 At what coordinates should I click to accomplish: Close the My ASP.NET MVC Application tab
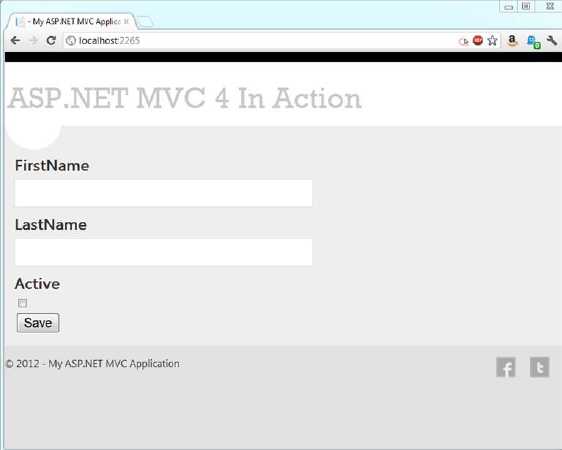(126, 21)
